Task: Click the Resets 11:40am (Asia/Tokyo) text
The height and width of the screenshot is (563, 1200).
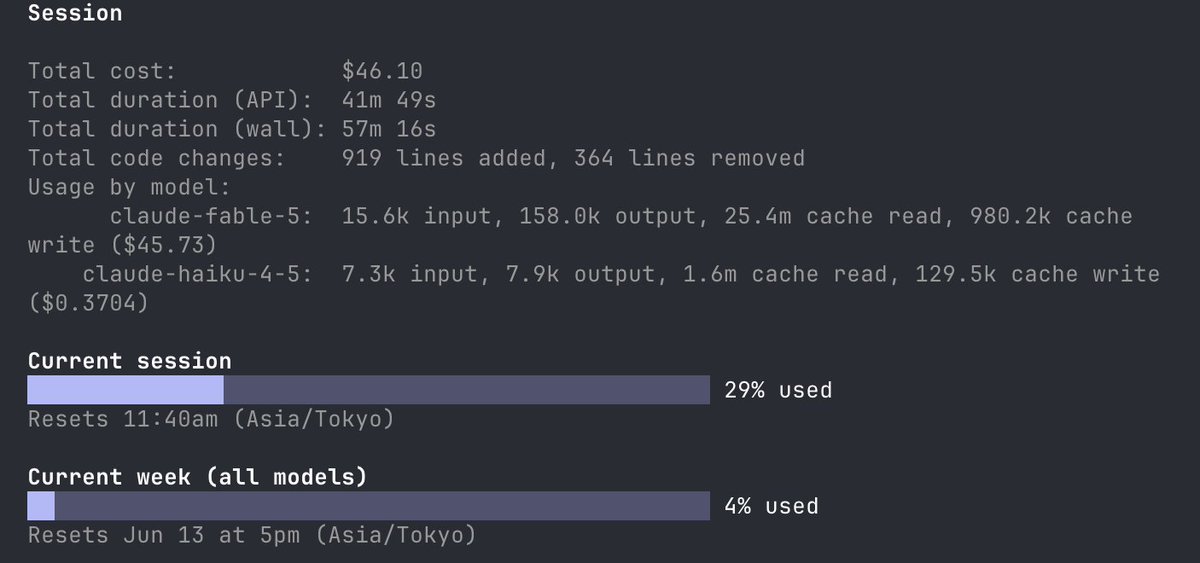Action: pos(211,419)
